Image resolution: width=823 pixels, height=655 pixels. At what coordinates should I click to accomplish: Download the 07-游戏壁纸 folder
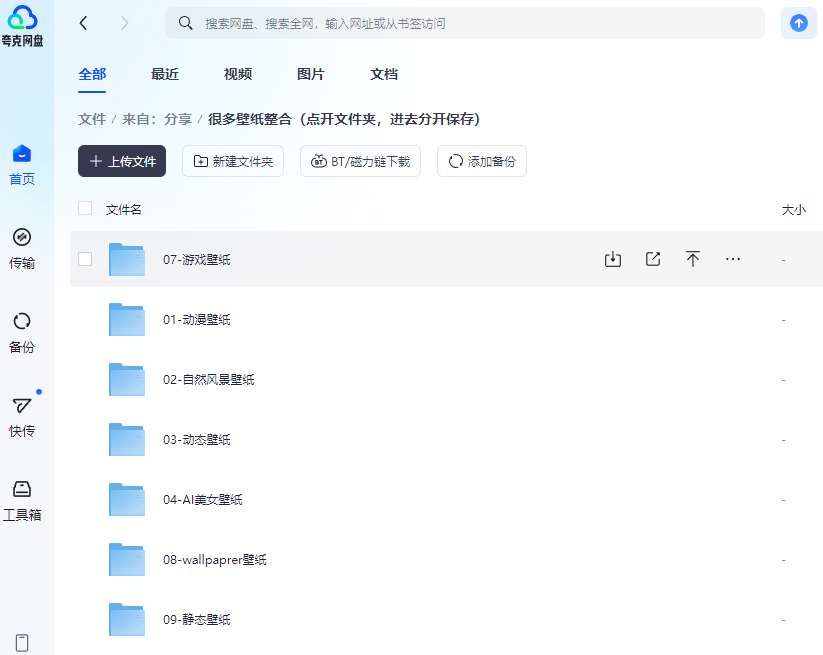613,259
